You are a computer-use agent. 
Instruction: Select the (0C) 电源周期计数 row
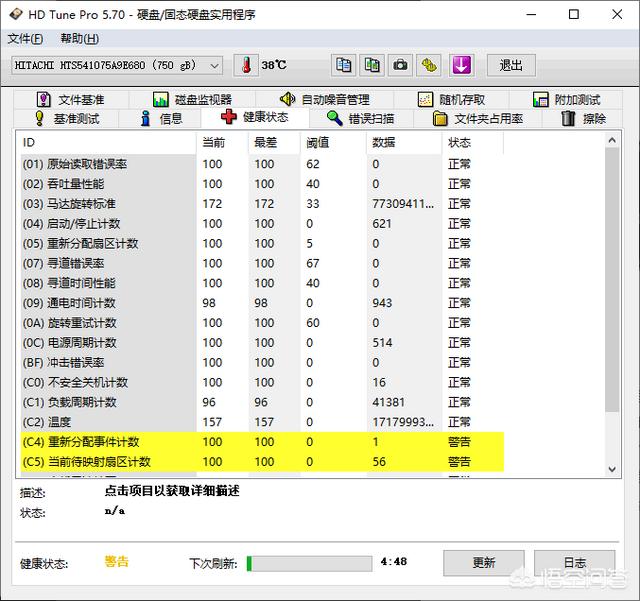click(262, 343)
